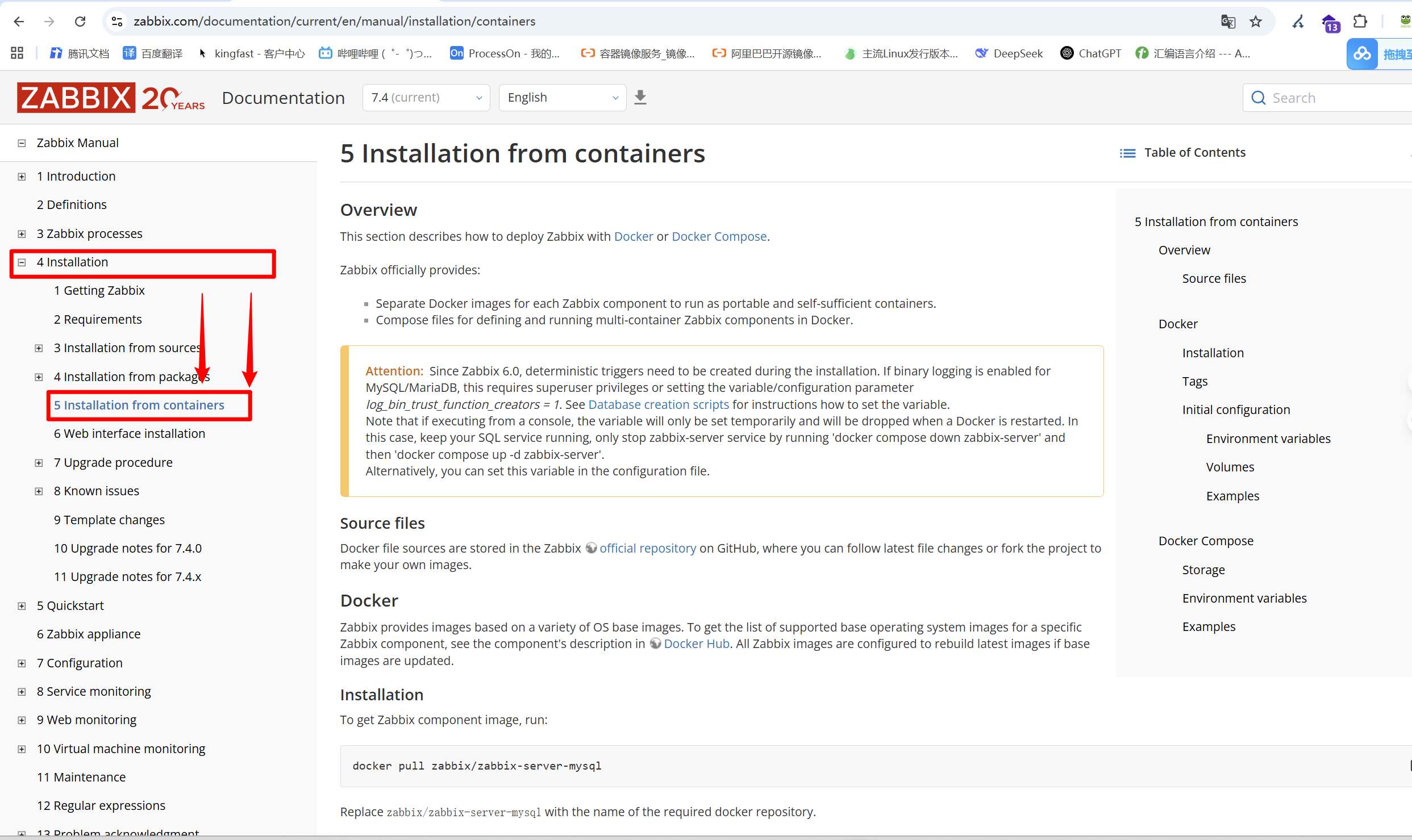
Task: Open 6 Web interface installation page
Action: click(x=130, y=434)
